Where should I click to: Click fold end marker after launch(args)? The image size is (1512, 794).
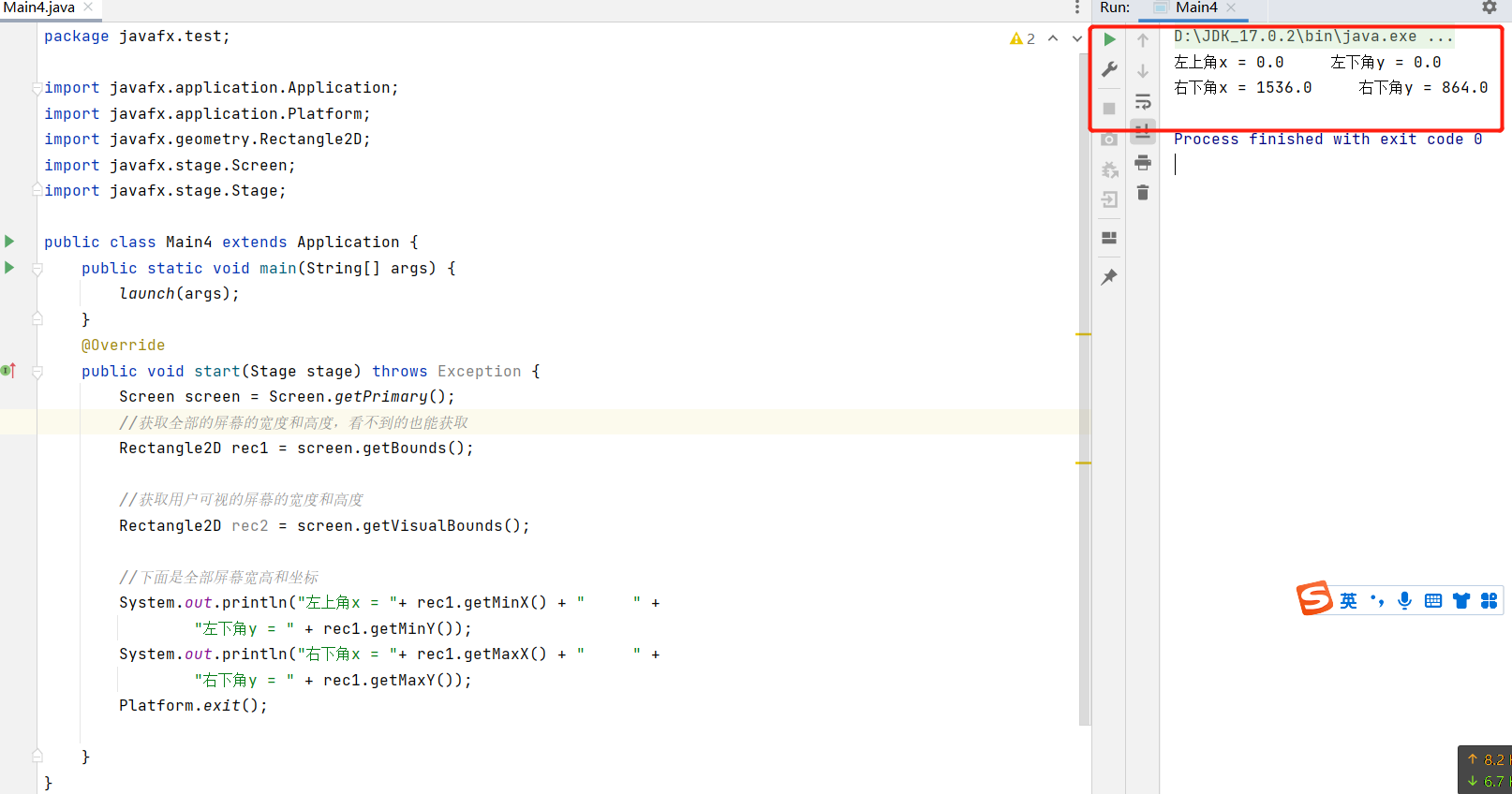tap(37, 319)
